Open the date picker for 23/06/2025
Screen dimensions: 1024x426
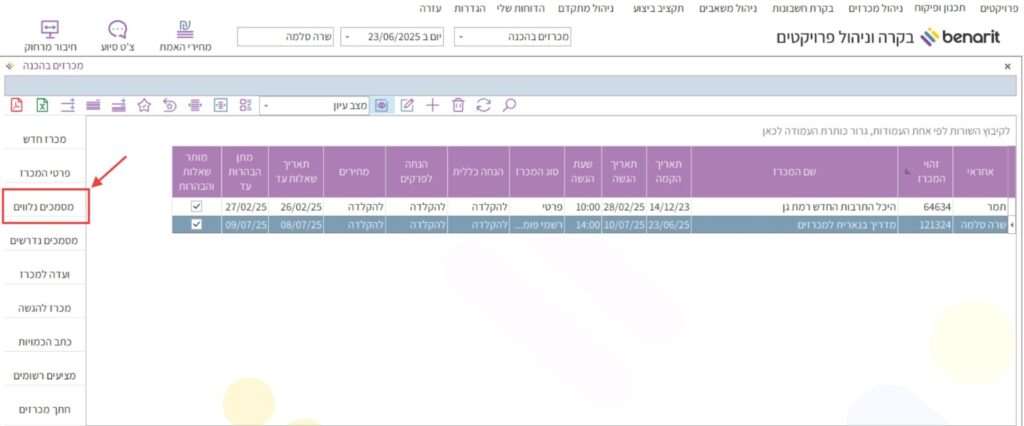click(x=347, y=38)
